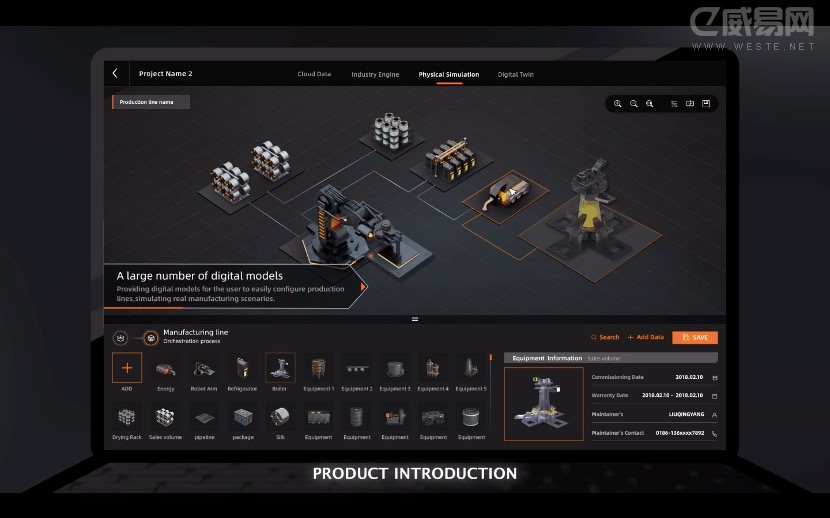This screenshot has height=518, width=830.
Task: Open the Commissioning Date calendar picker
Action: click(714, 378)
